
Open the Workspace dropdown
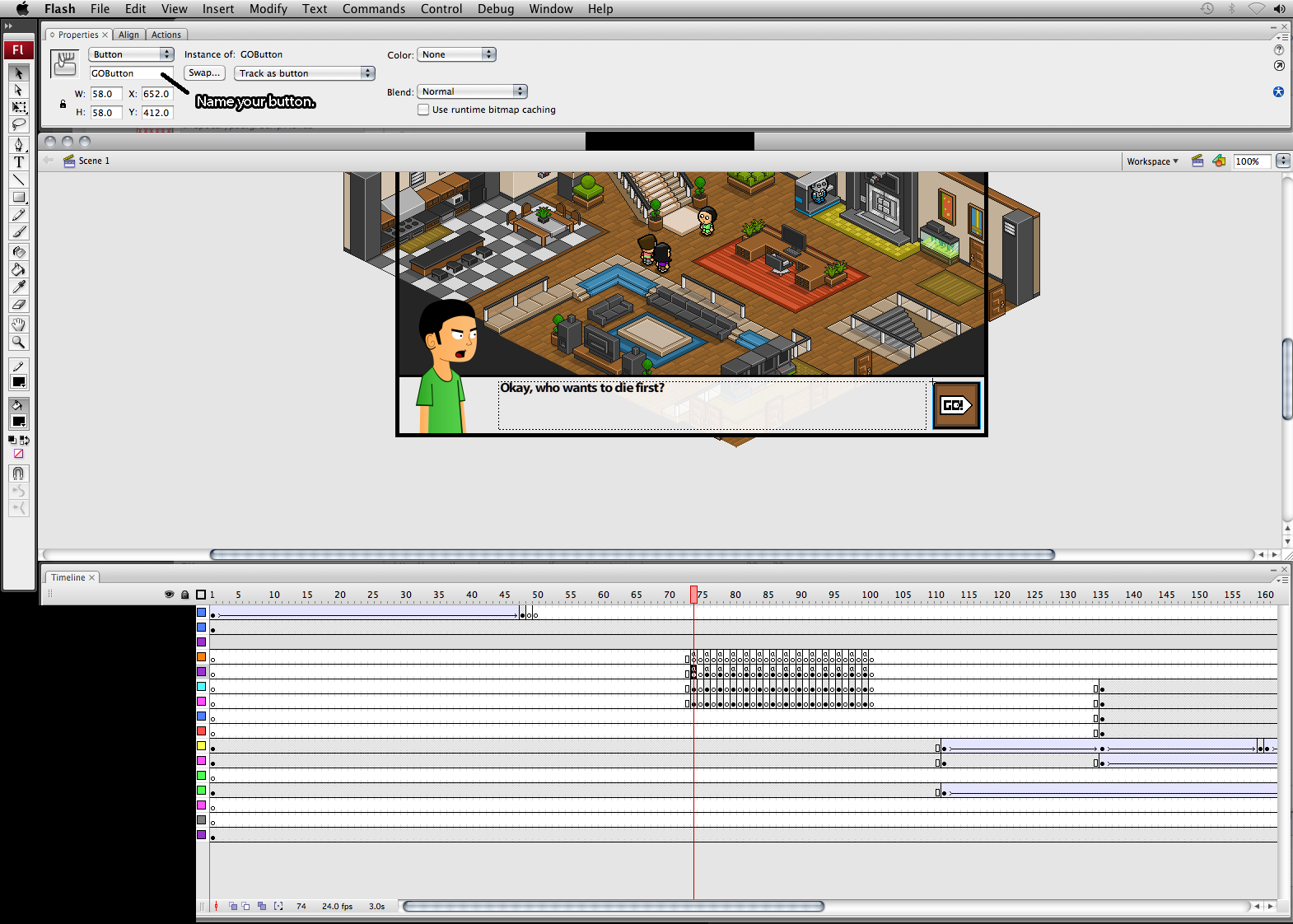click(x=1152, y=161)
